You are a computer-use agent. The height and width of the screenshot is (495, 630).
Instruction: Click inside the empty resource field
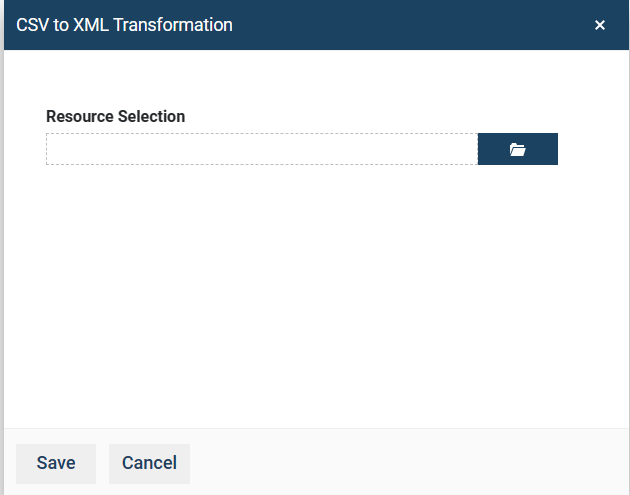click(x=261, y=149)
